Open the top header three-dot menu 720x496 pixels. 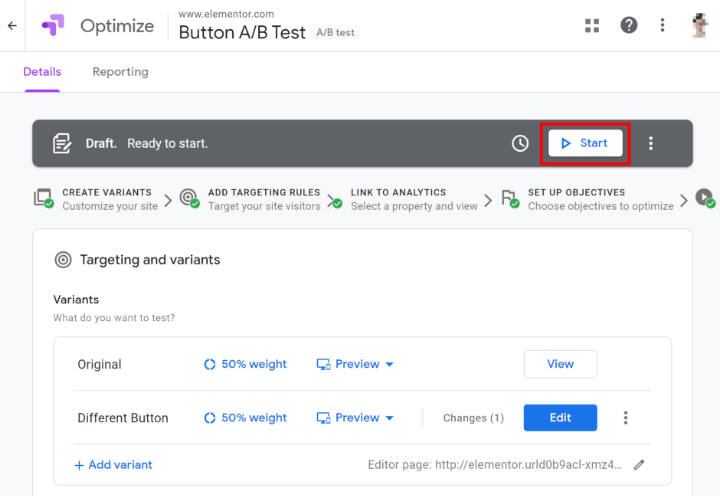click(x=662, y=25)
